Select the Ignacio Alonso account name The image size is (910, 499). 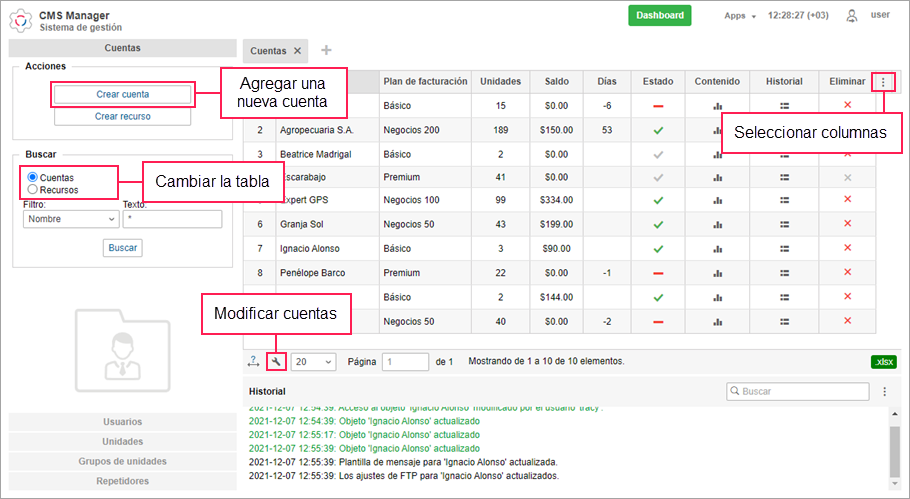tap(310, 249)
